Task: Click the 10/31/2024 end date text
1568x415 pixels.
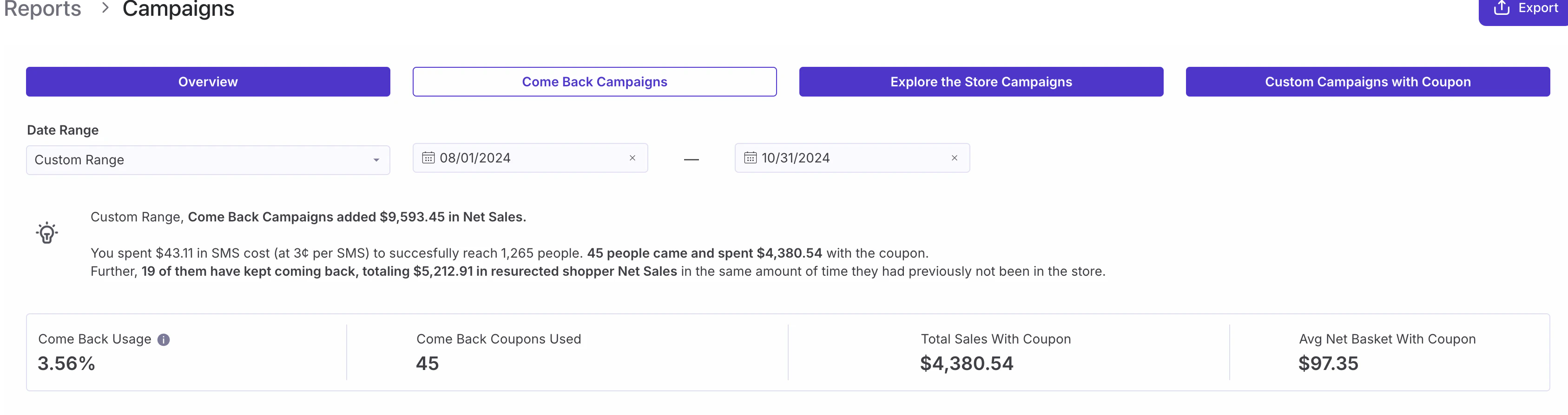Action: click(x=795, y=158)
